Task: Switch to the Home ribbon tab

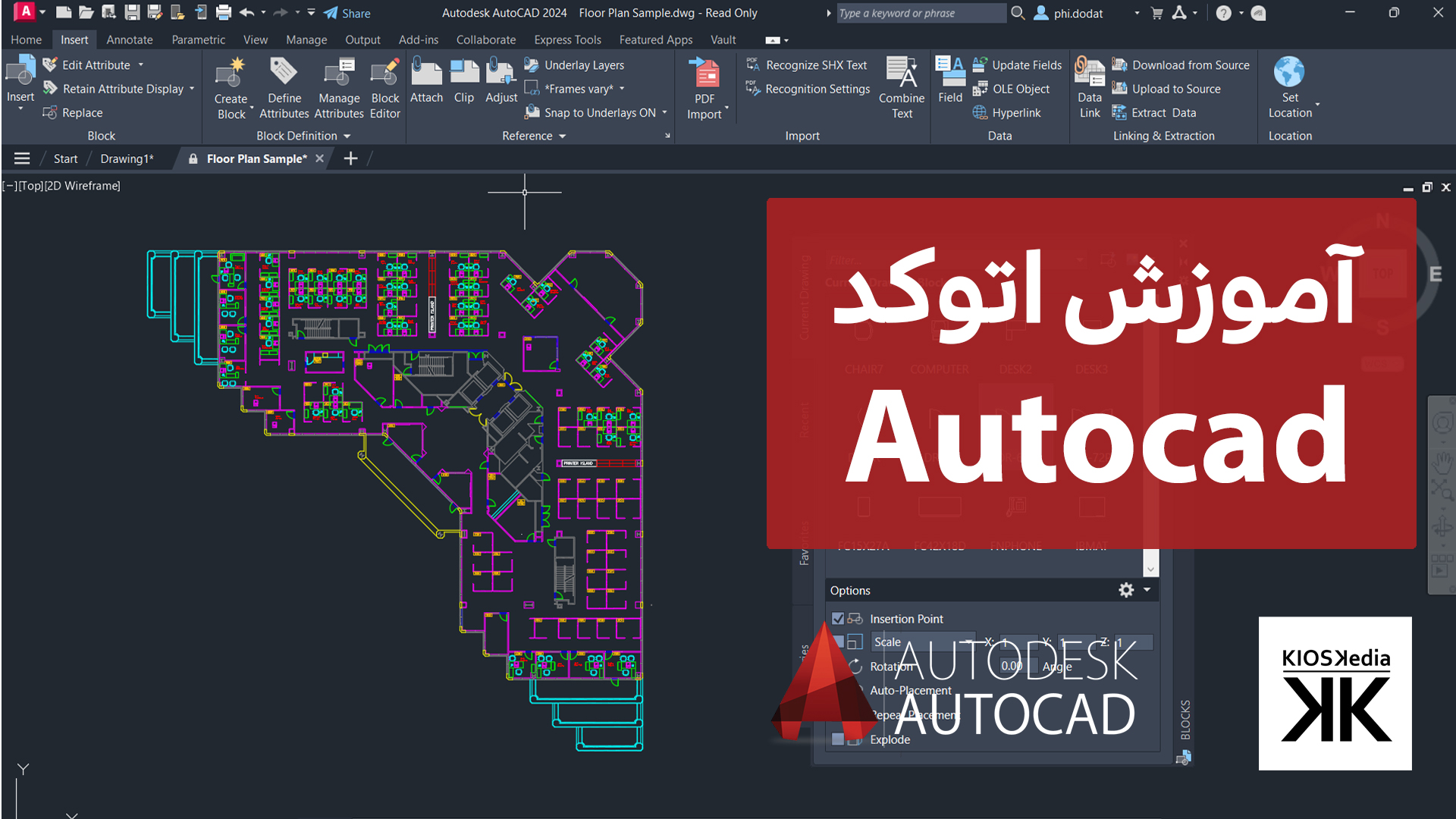Action: coord(26,39)
